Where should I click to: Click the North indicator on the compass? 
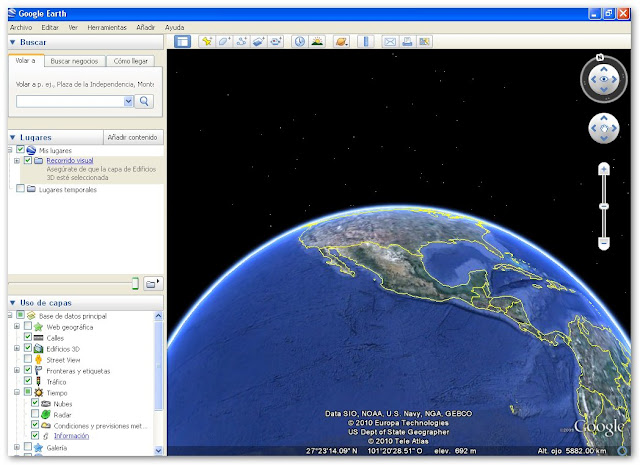[x=600, y=58]
